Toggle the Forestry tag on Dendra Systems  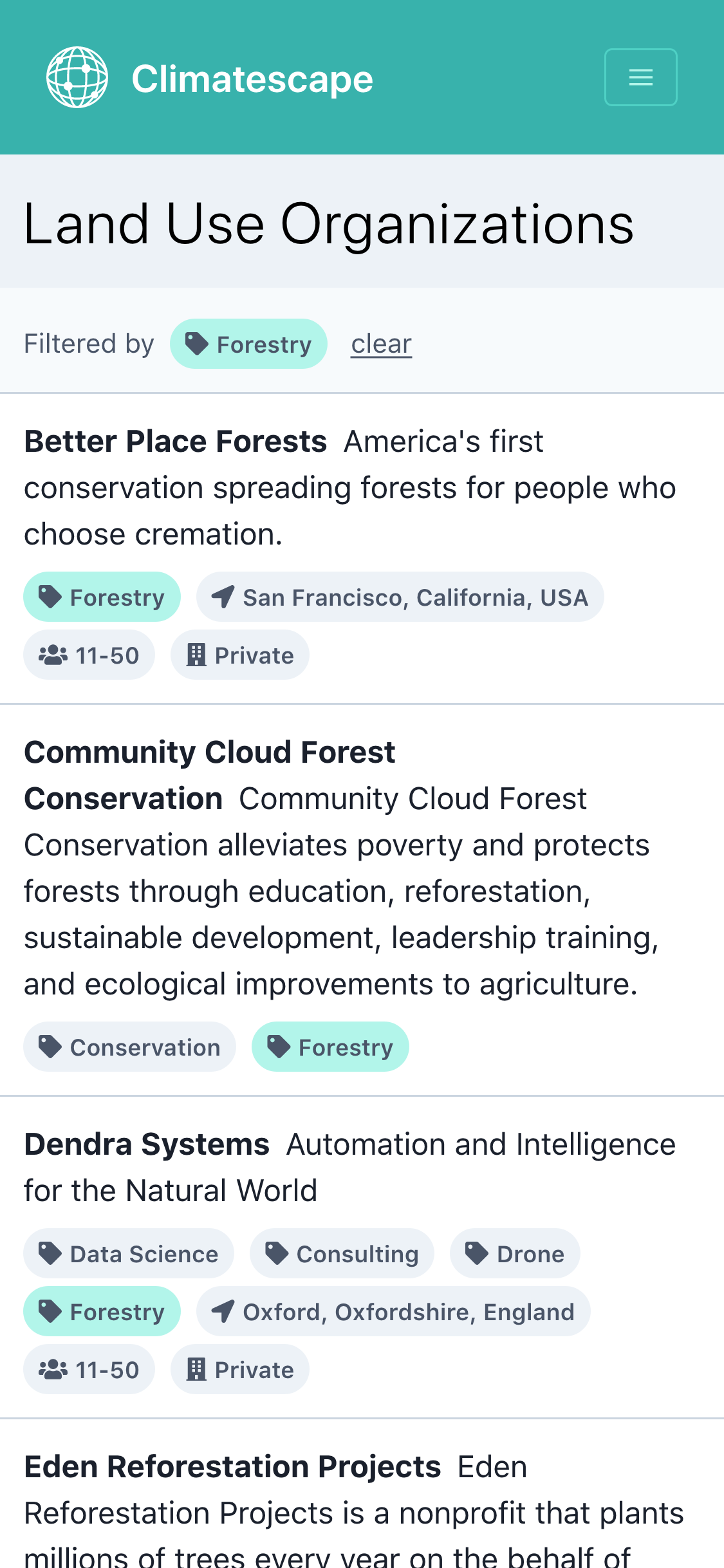click(102, 1311)
